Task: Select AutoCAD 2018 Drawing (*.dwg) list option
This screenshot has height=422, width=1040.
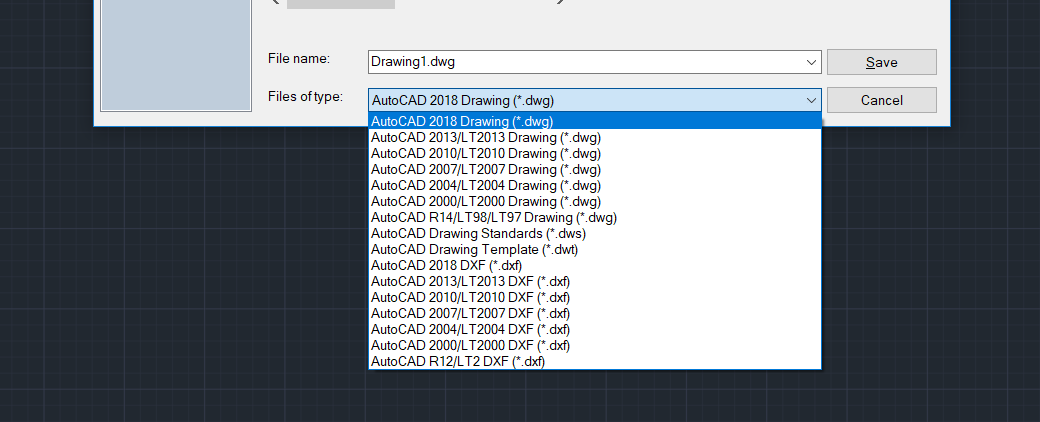Action: [595, 121]
